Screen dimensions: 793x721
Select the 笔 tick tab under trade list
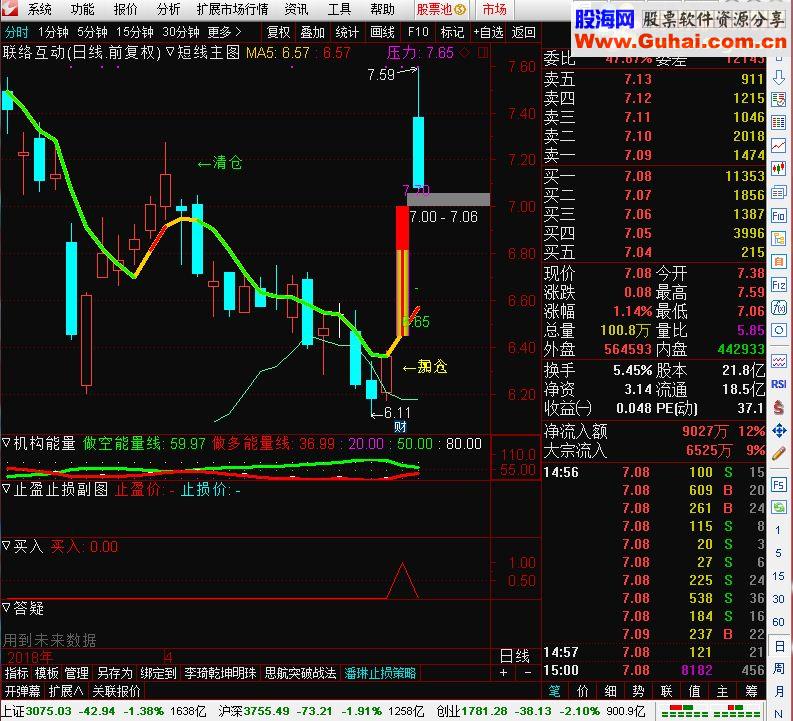555,691
